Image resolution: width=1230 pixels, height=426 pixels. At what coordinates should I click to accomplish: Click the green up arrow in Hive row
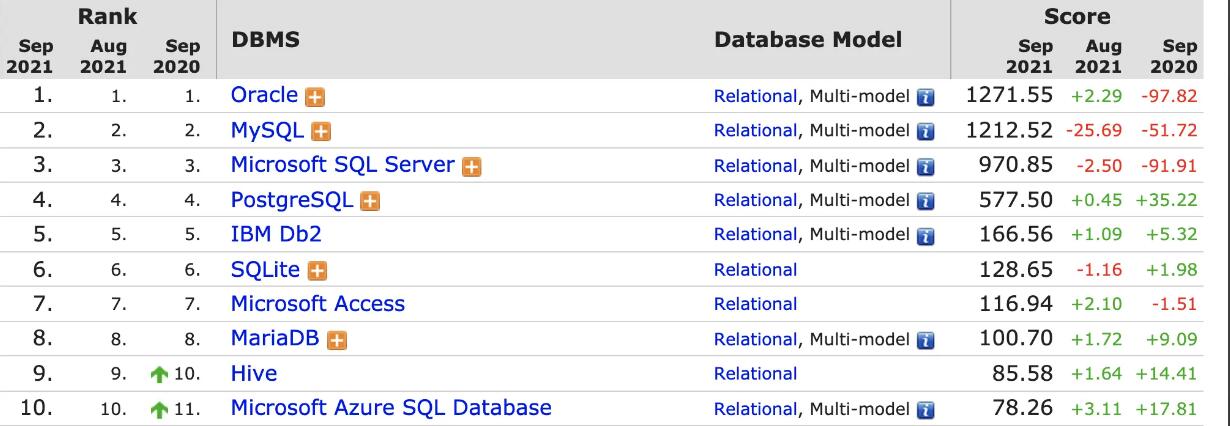pos(156,375)
